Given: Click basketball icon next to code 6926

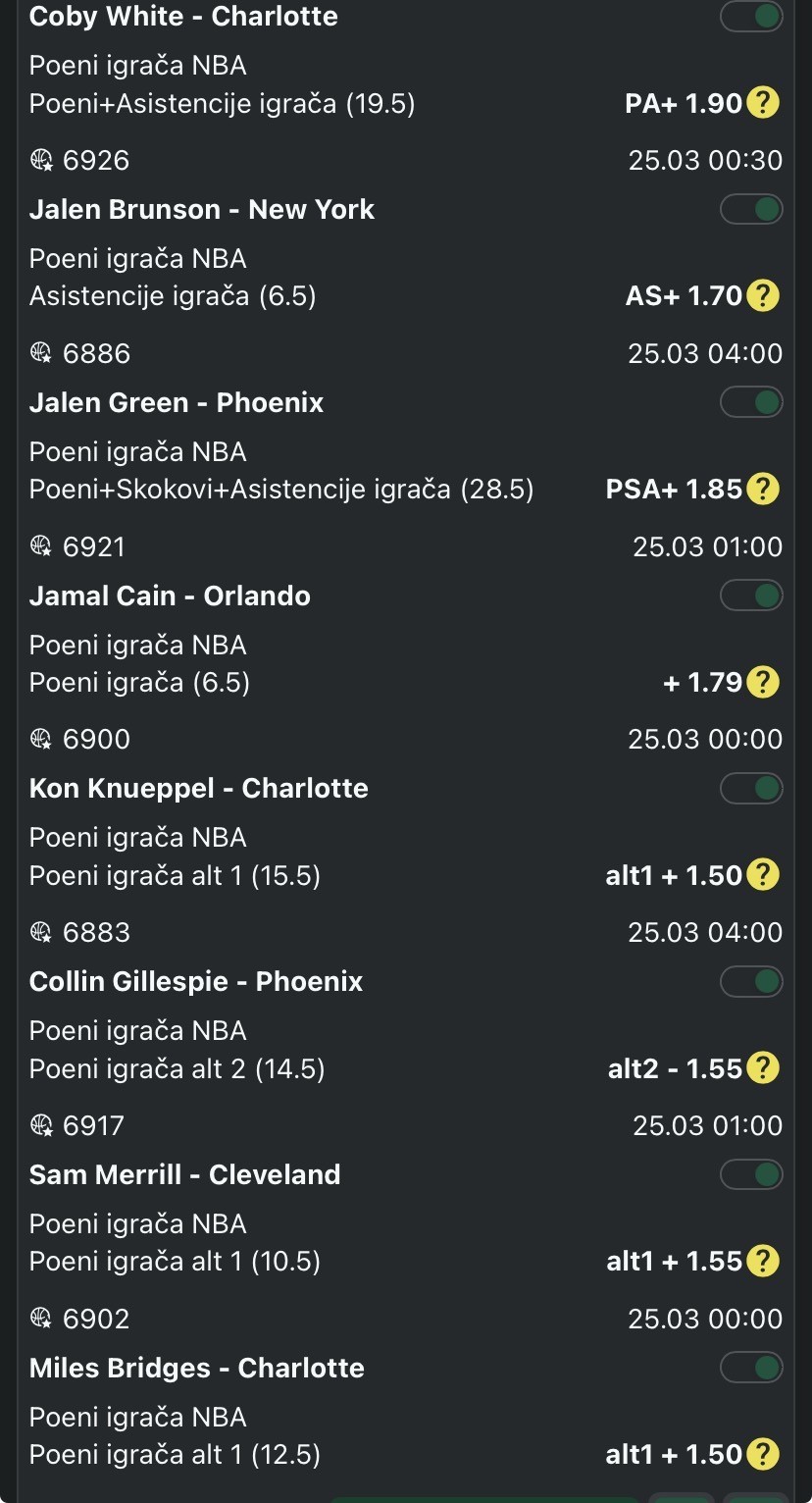Looking at the screenshot, I should click(40, 161).
